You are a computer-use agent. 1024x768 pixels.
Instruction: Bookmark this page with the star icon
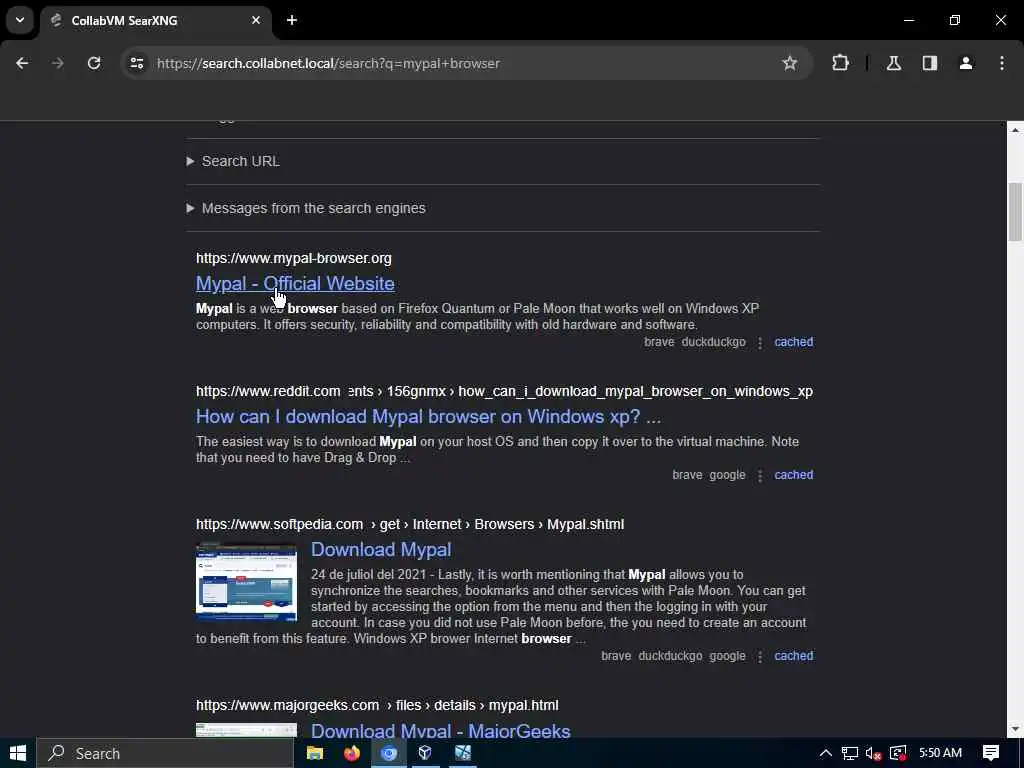click(790, 63)
